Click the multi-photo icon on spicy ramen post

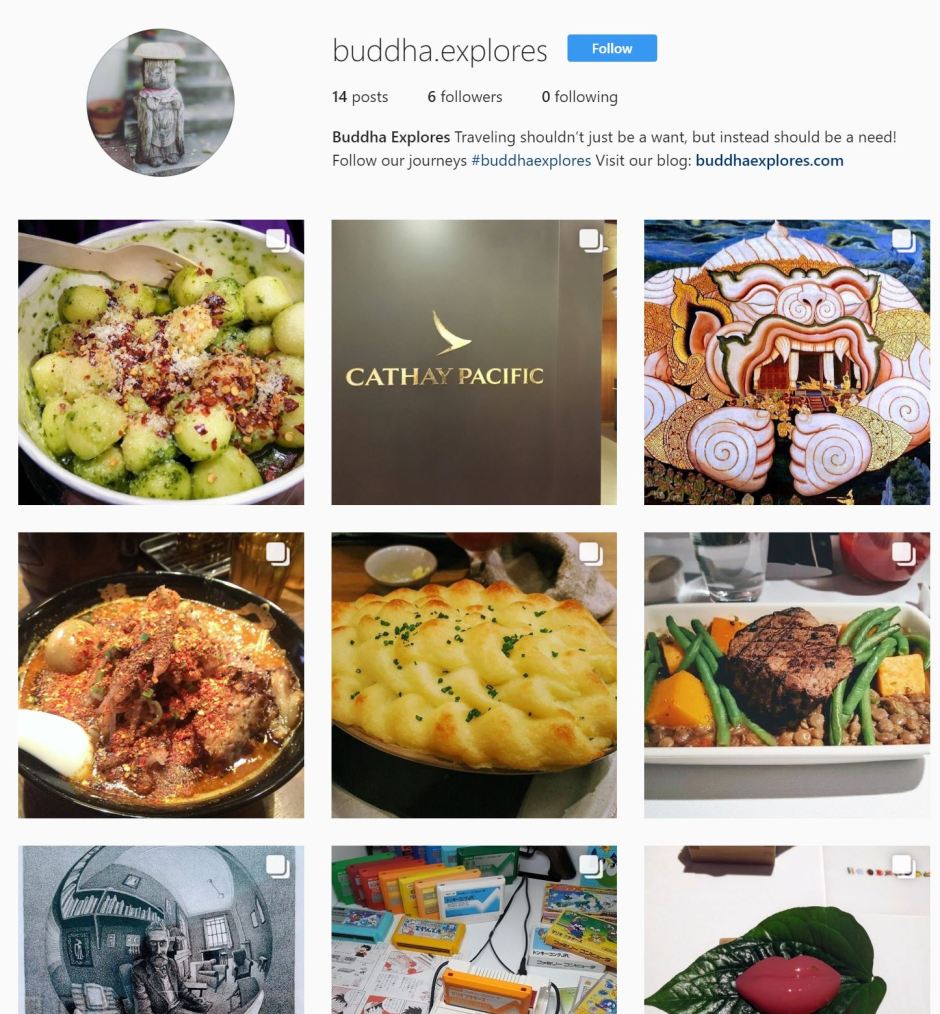278,554
